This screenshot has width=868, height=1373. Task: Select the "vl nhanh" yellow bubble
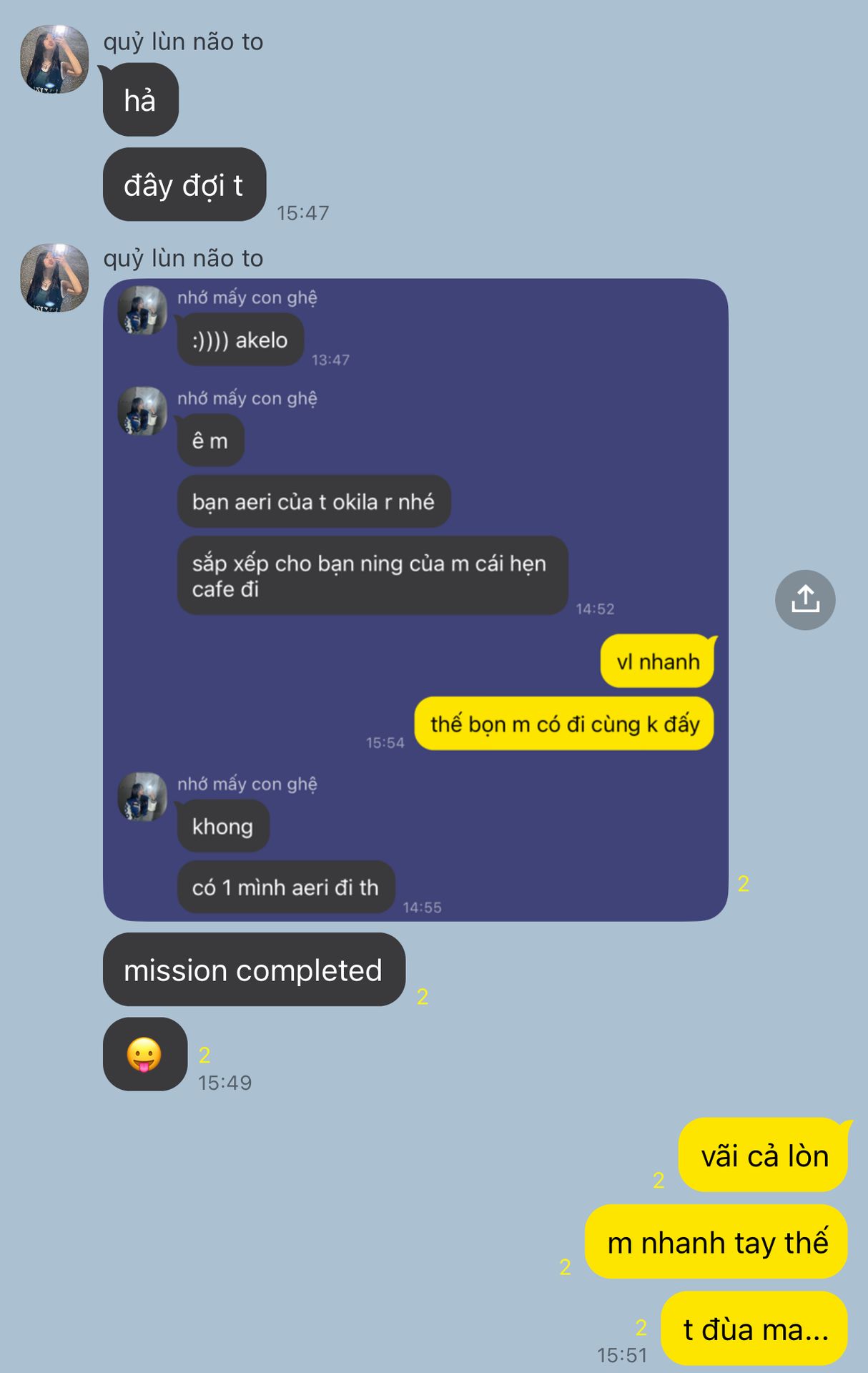(x=658, y=661)
